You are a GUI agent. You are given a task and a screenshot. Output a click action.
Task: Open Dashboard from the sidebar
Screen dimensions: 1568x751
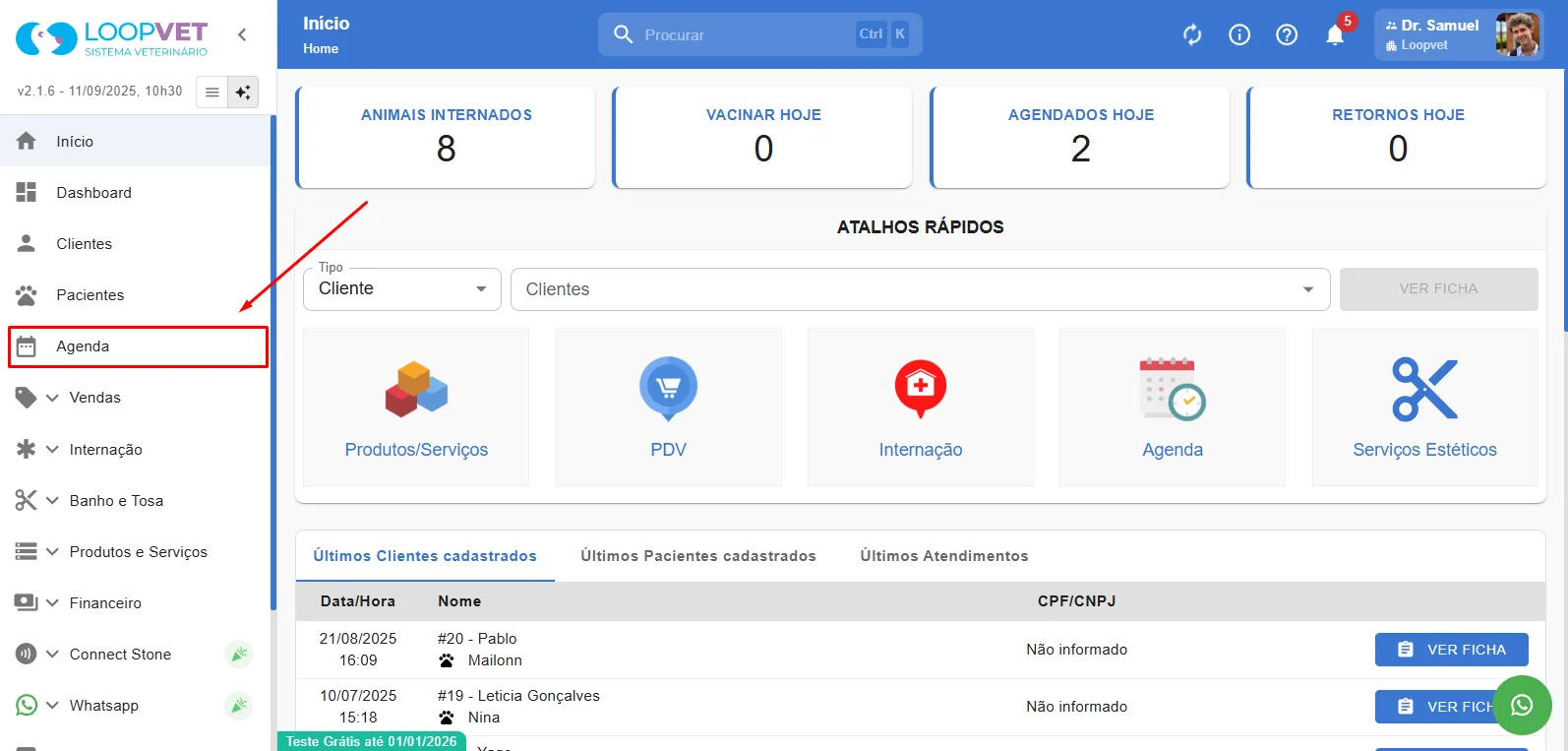point(136,192)
